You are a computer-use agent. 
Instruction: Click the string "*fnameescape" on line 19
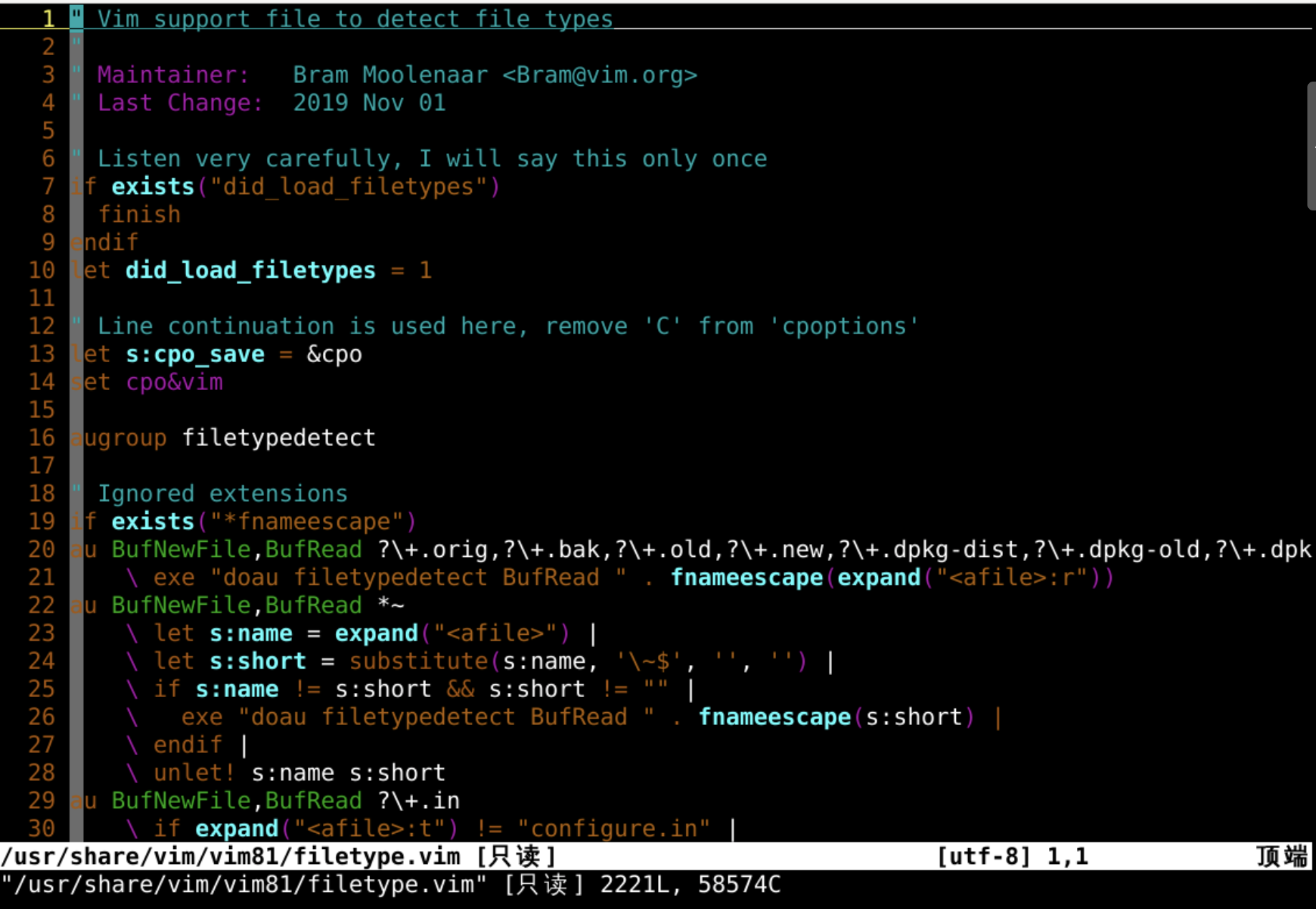[x=306, y=522]
